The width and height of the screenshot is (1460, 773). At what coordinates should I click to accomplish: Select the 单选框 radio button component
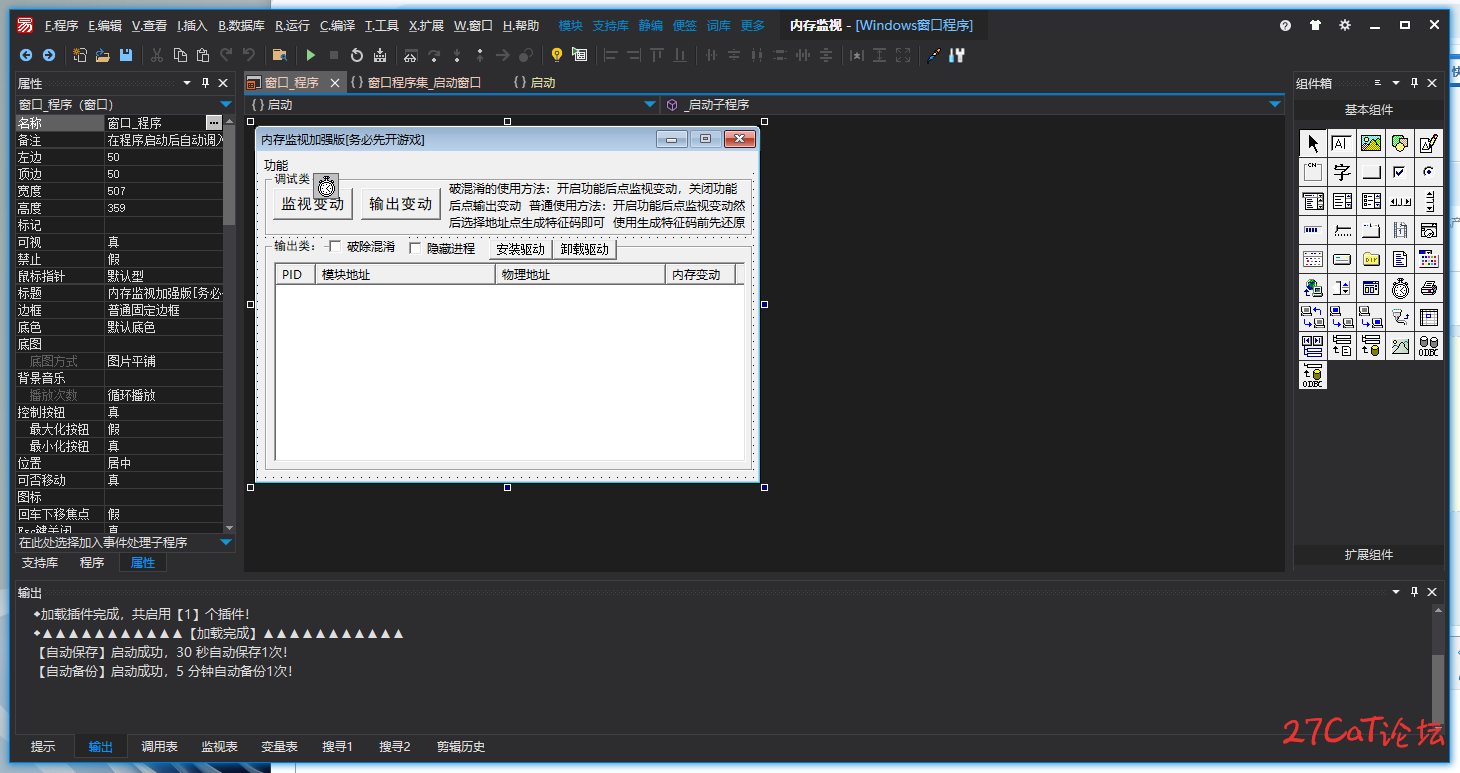1429,171
